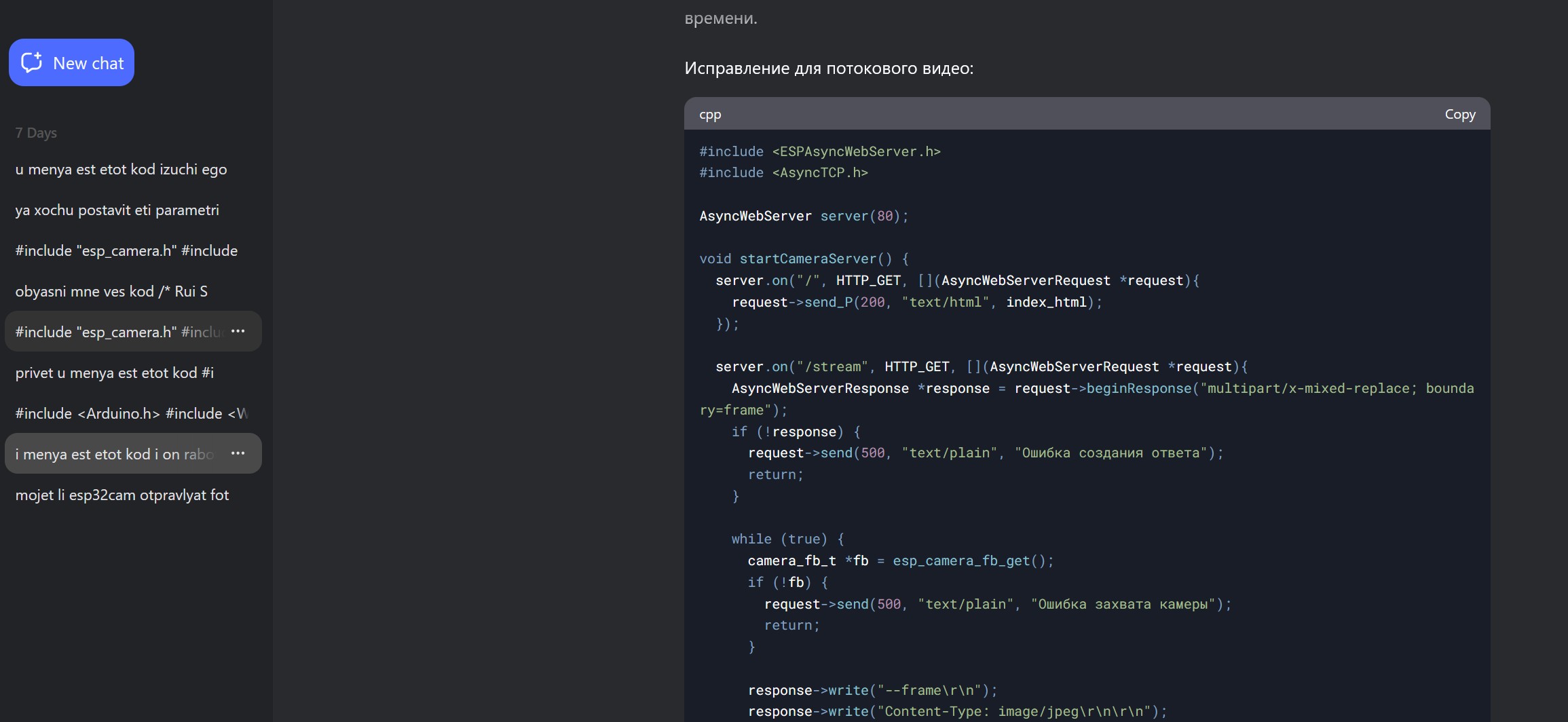Open chat 'privet u menya est etot kod #i'
The height and width of the screenshot is (722, 1568).
pyautogui.click(x=133, y=373)
